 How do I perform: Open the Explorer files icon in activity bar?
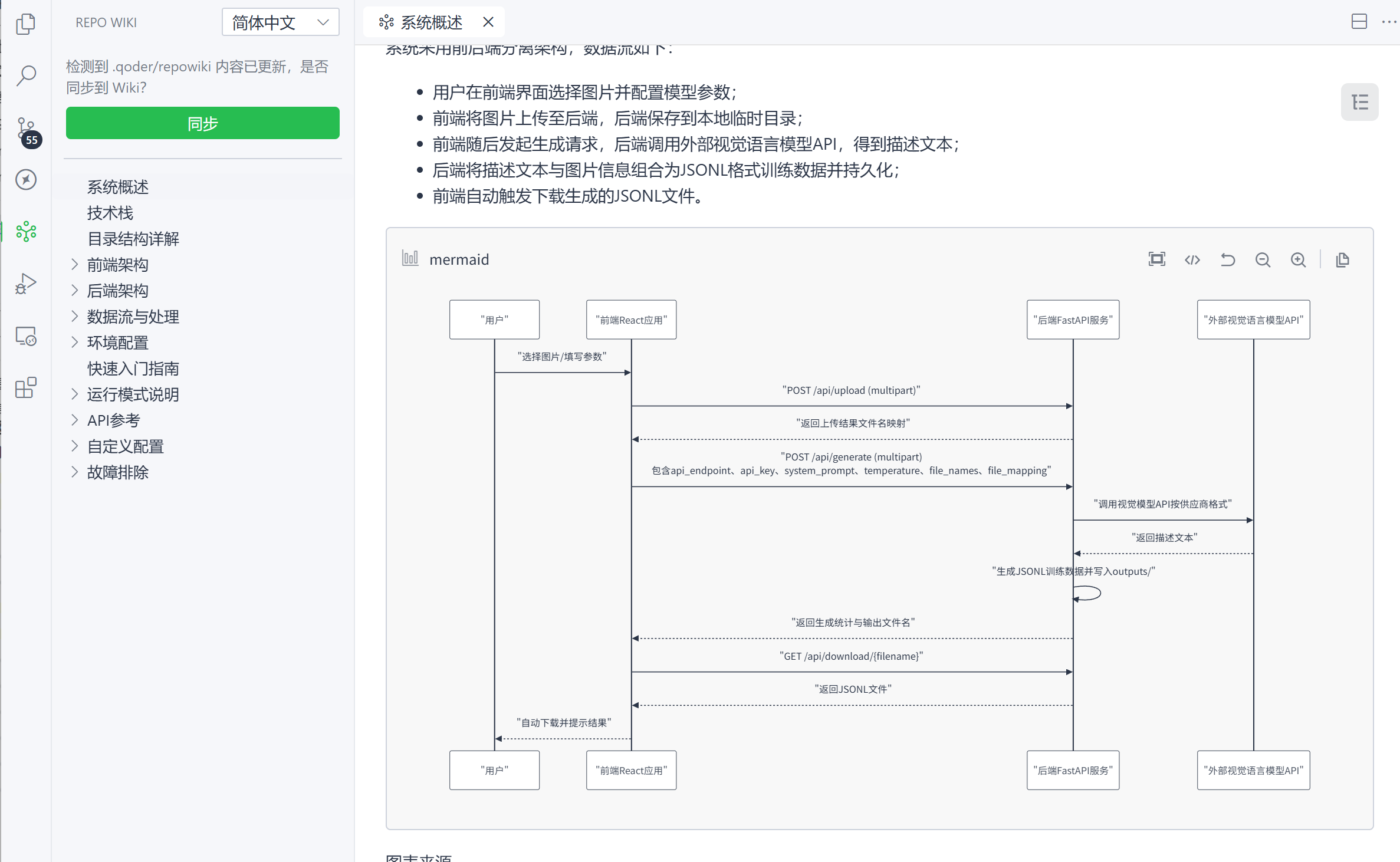coord(25,24)
